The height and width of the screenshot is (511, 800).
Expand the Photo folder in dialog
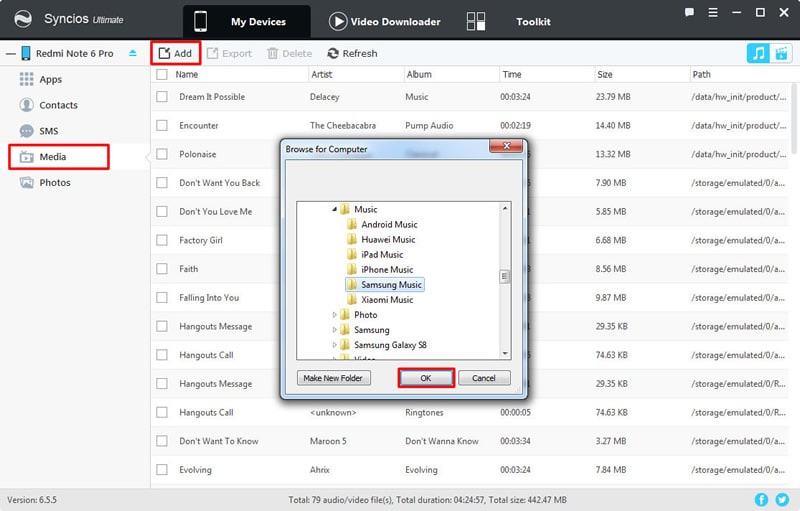pos(334,315)
